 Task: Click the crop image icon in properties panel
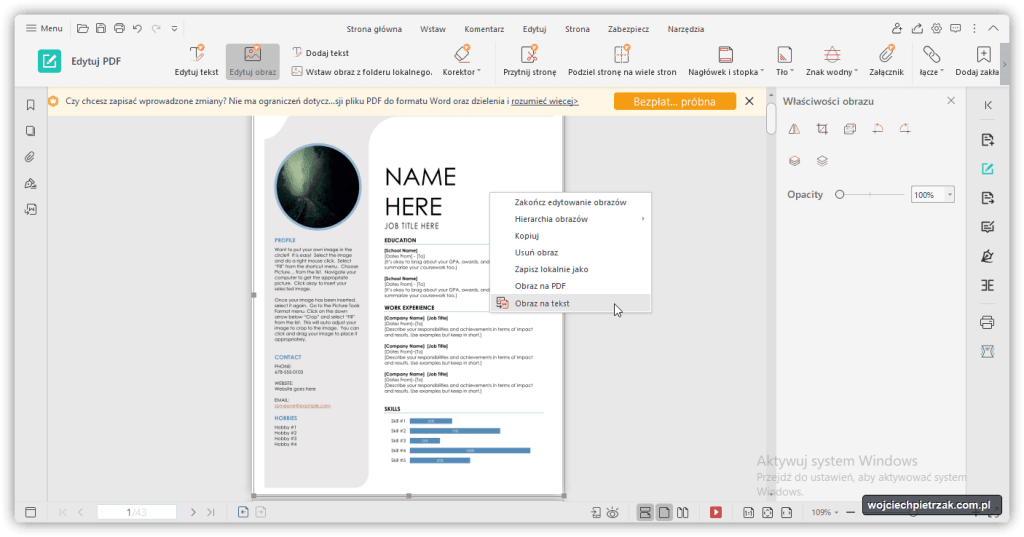pyautogui.click(x=822, y=129)
